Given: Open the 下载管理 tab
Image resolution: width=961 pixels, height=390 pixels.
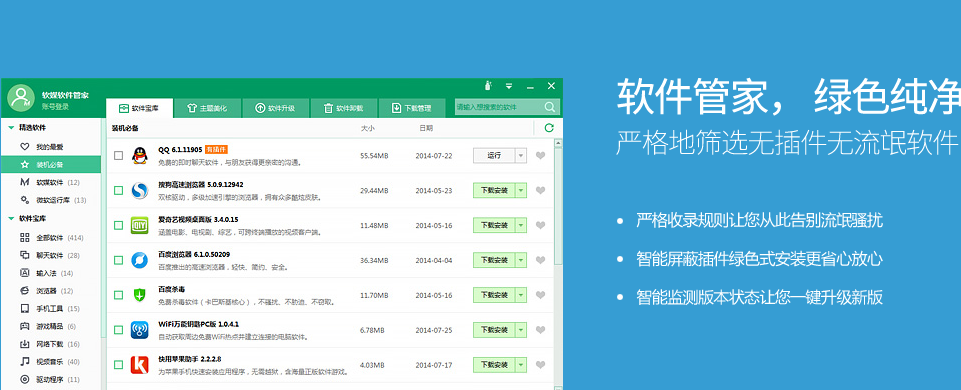Looking at the screenshot, I should 412,108.
